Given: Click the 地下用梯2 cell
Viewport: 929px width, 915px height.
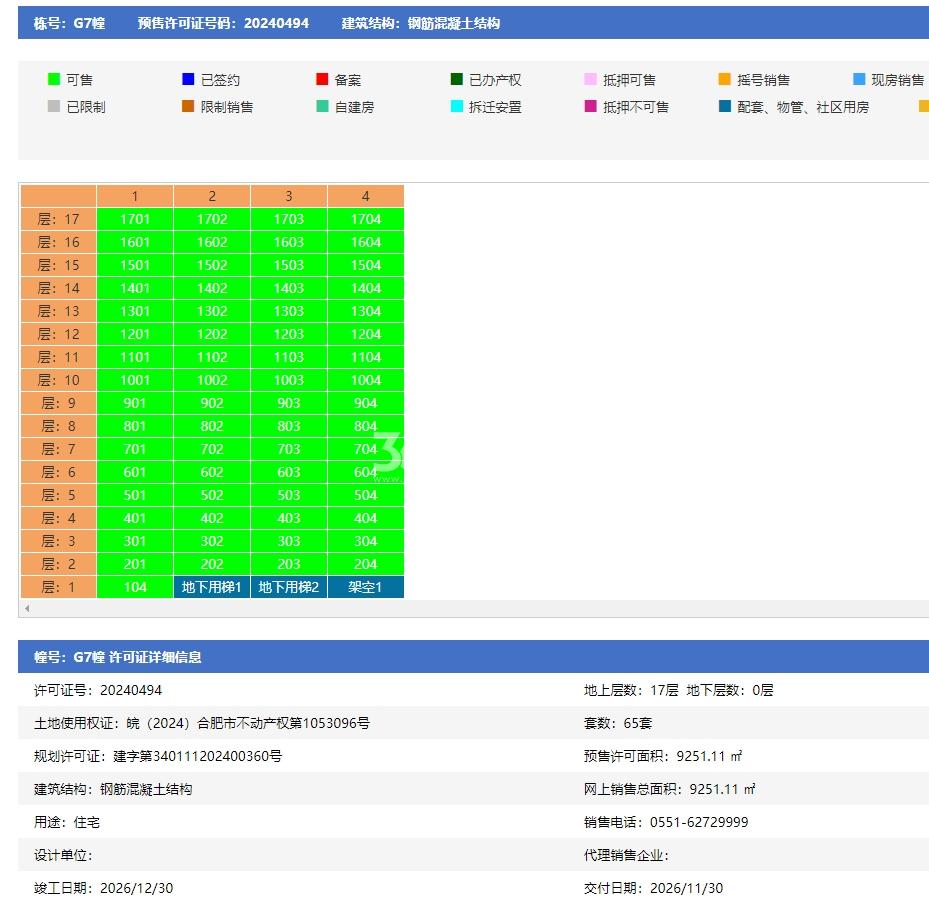Looking at the screenshot, I should (289, 587).
